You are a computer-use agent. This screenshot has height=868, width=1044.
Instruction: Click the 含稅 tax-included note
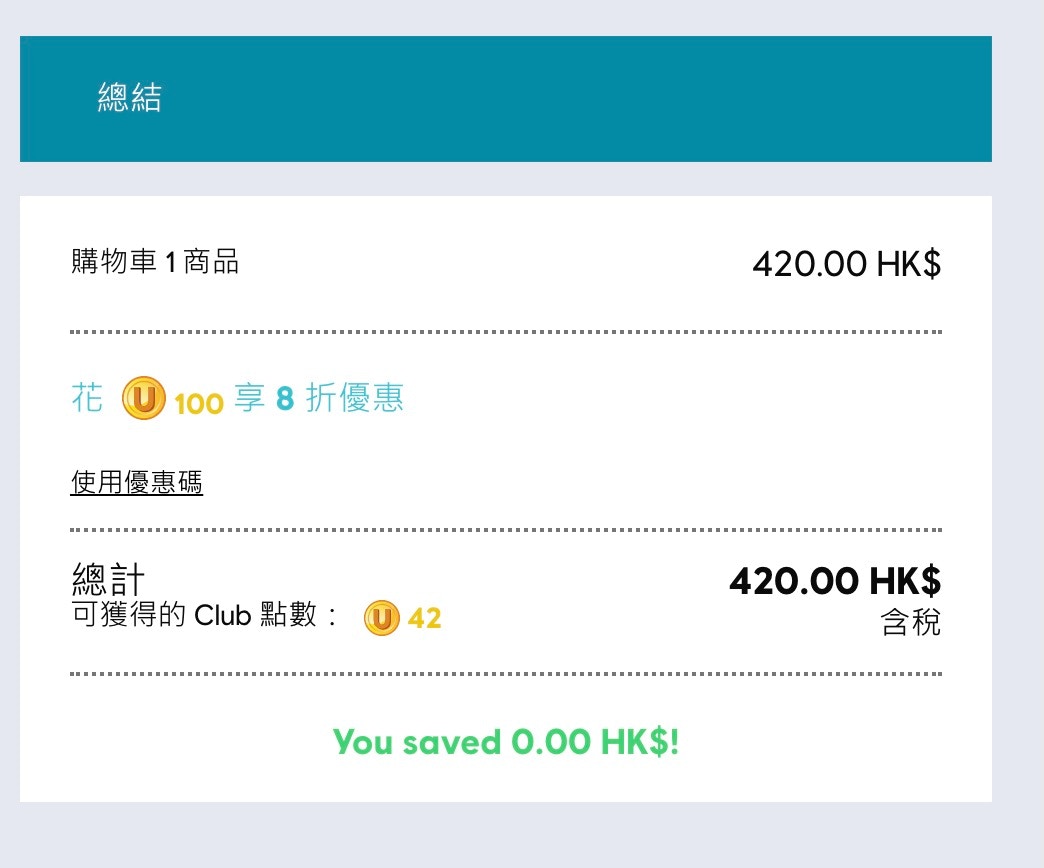(x=910, y=624)
